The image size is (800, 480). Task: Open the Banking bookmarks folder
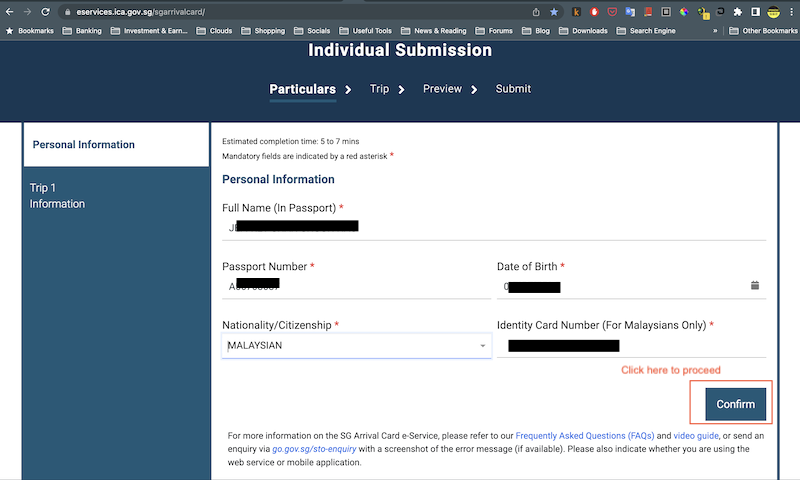(80, 31)
